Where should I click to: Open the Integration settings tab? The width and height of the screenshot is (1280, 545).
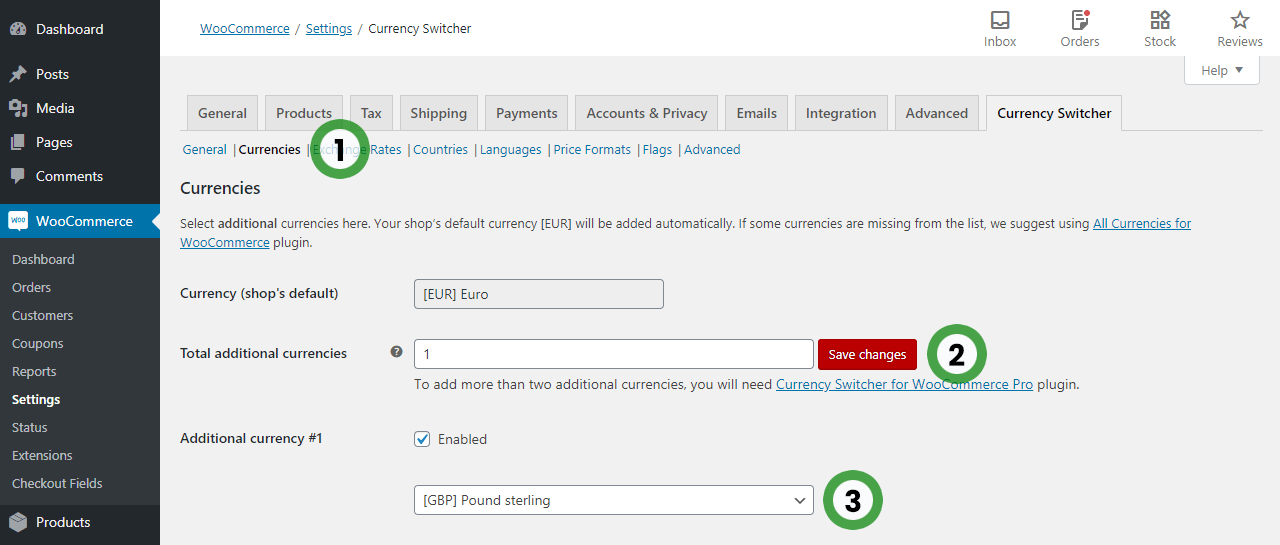(841, 113)
